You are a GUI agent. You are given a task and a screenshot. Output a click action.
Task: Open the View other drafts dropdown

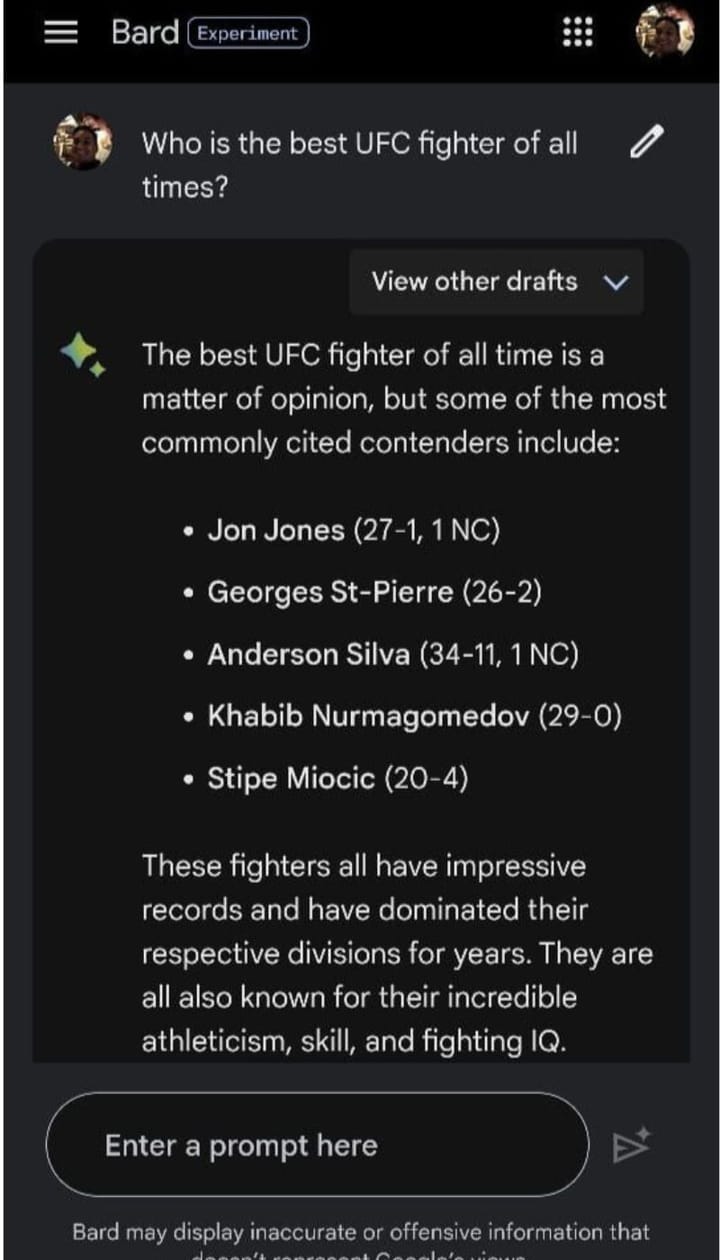pos(497,282)
